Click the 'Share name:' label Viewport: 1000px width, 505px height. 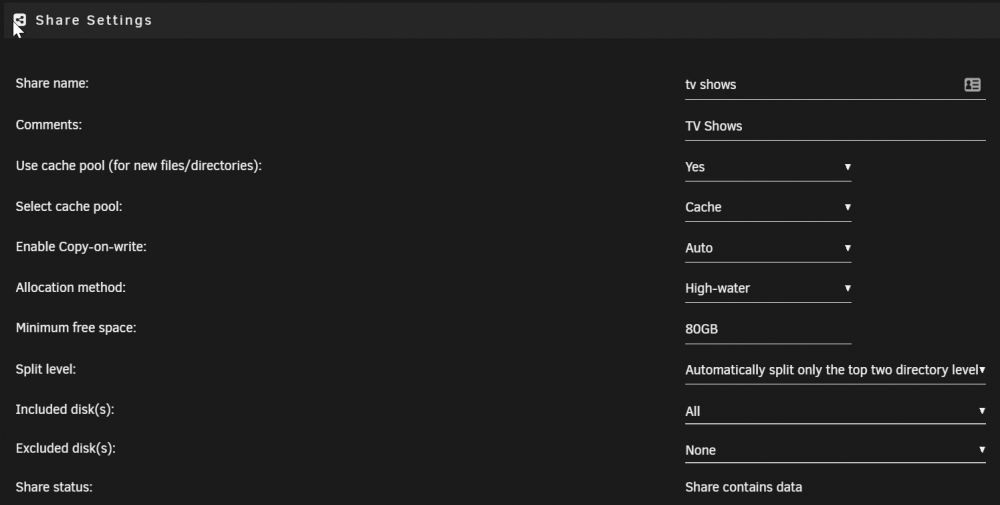tap(52, 83)
